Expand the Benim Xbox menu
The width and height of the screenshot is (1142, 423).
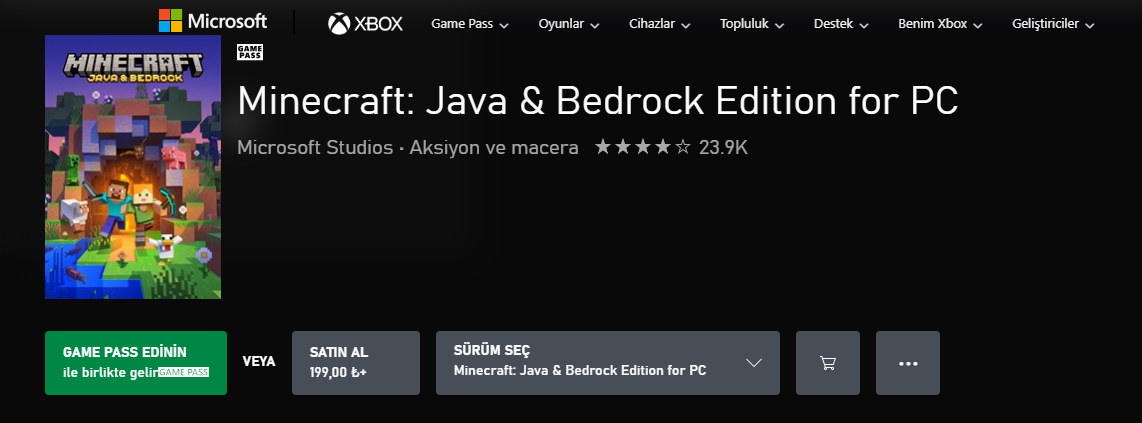pyautogui.click(x=939, y=23)
